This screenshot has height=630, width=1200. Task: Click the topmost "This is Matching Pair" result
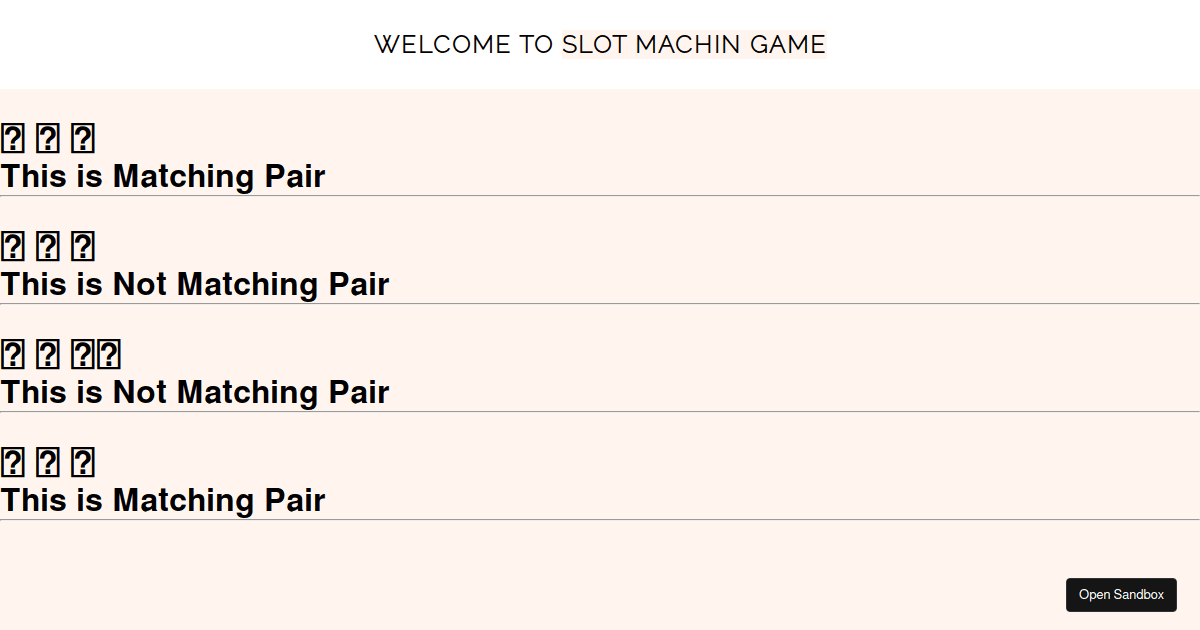(x=163, y=176)
